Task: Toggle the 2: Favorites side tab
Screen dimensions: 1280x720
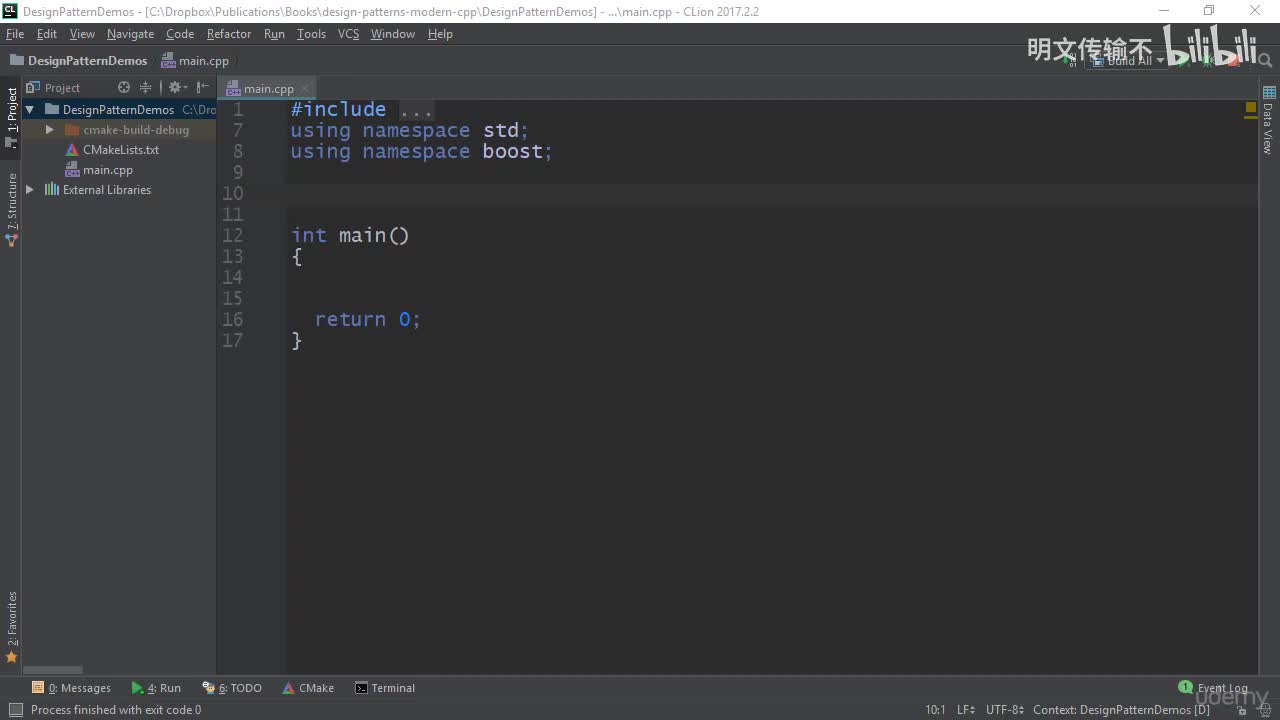Action: tap(12, 627)
